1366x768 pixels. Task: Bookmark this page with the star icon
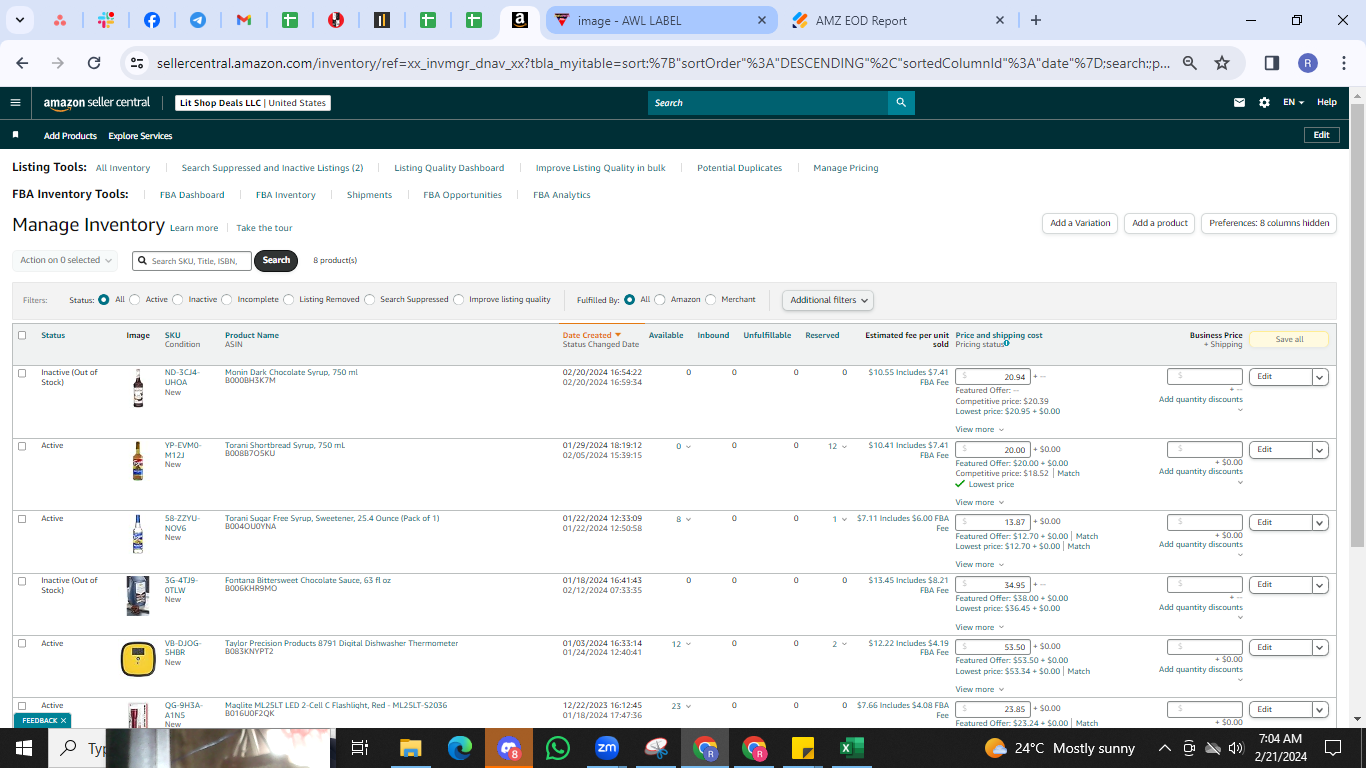pos(1222,63)
